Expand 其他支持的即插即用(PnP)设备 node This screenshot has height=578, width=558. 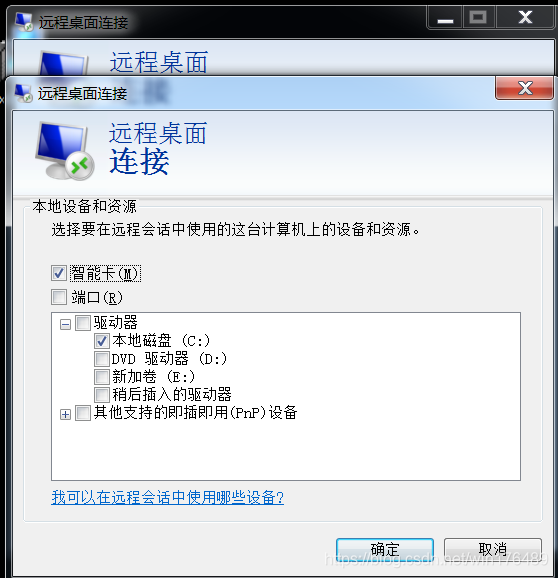click(x=65, y=414)
